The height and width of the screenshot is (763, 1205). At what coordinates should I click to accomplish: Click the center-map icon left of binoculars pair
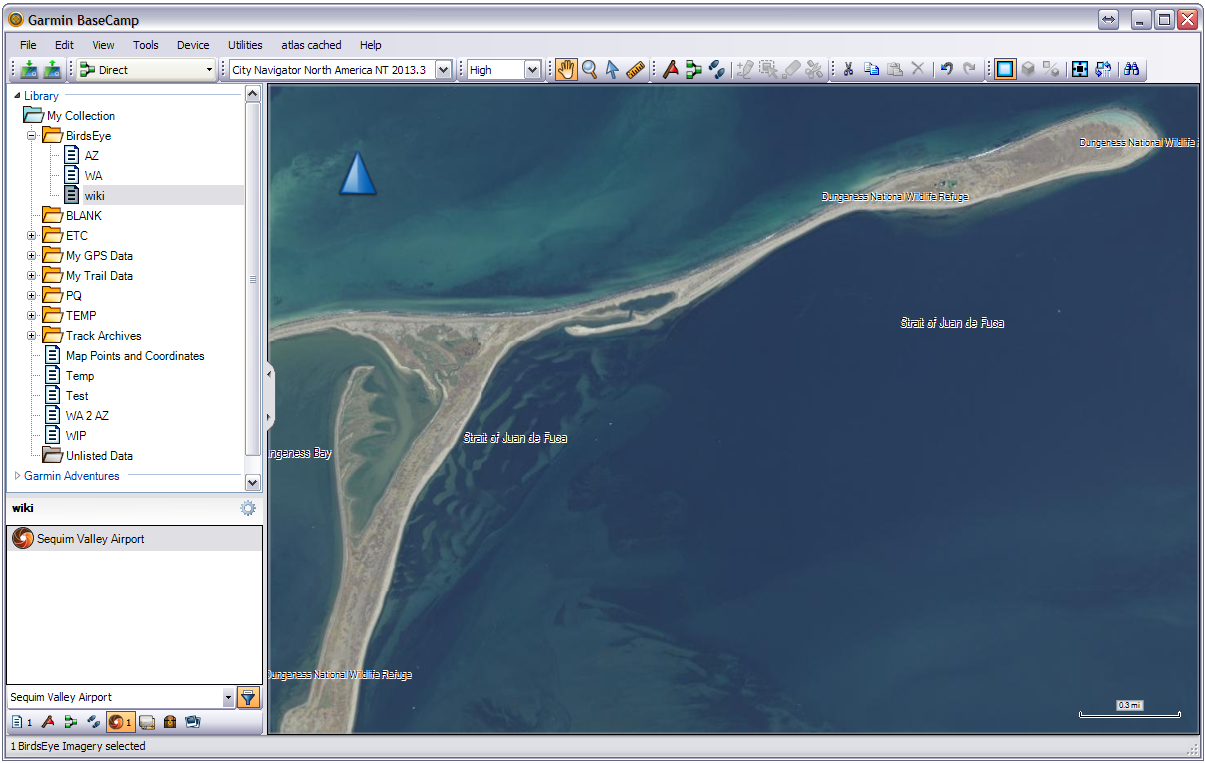tap(1080, 70)
